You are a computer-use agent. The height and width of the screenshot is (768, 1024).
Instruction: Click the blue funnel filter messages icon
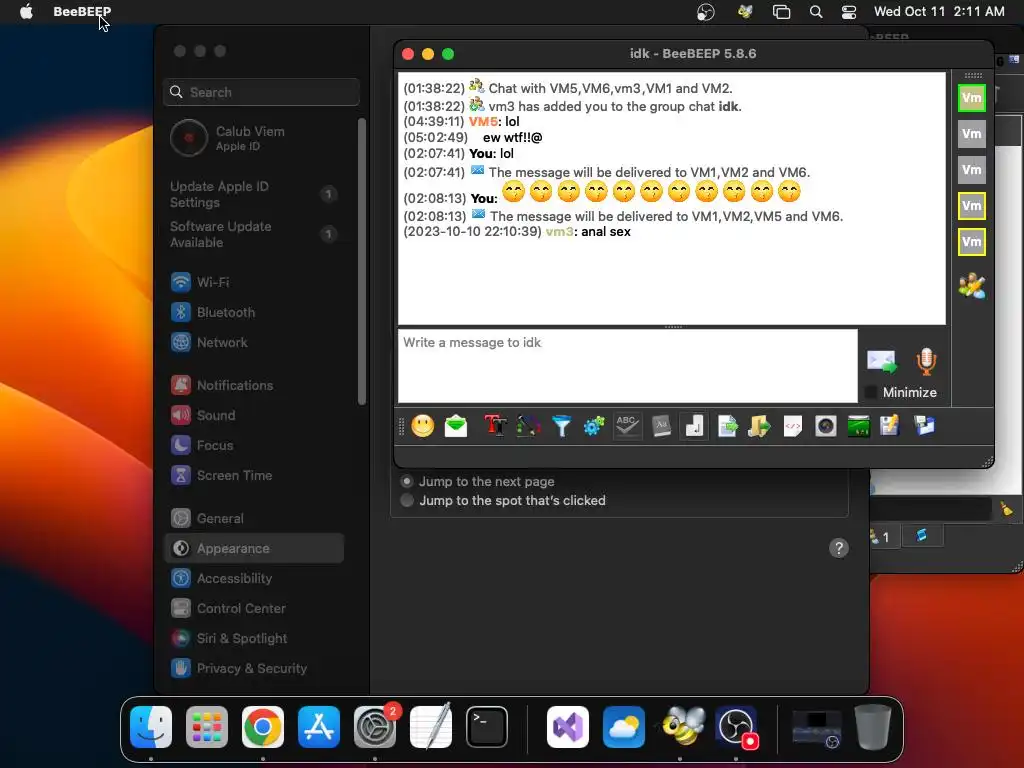pyautogui.click(x=561, y=426)
